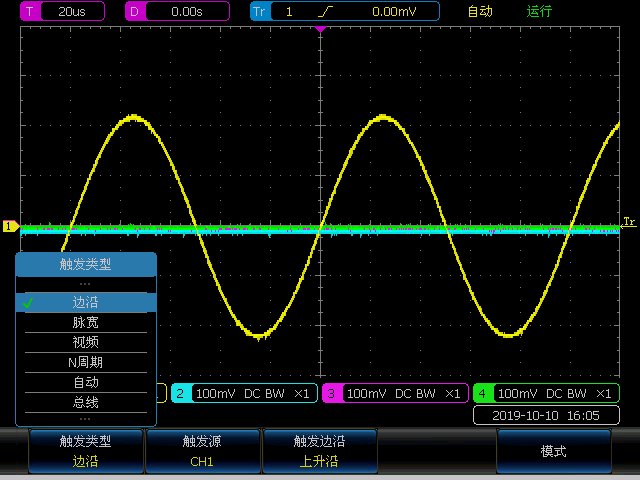Select the green channel 4 badge

[x=483, y=393]
